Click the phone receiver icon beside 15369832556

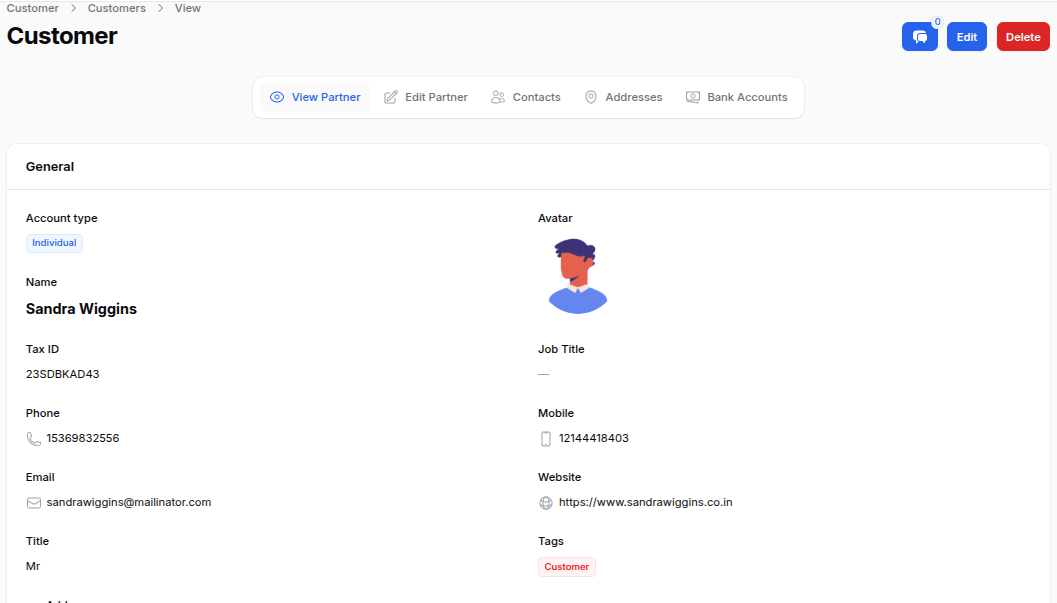[x=33, y=438]
